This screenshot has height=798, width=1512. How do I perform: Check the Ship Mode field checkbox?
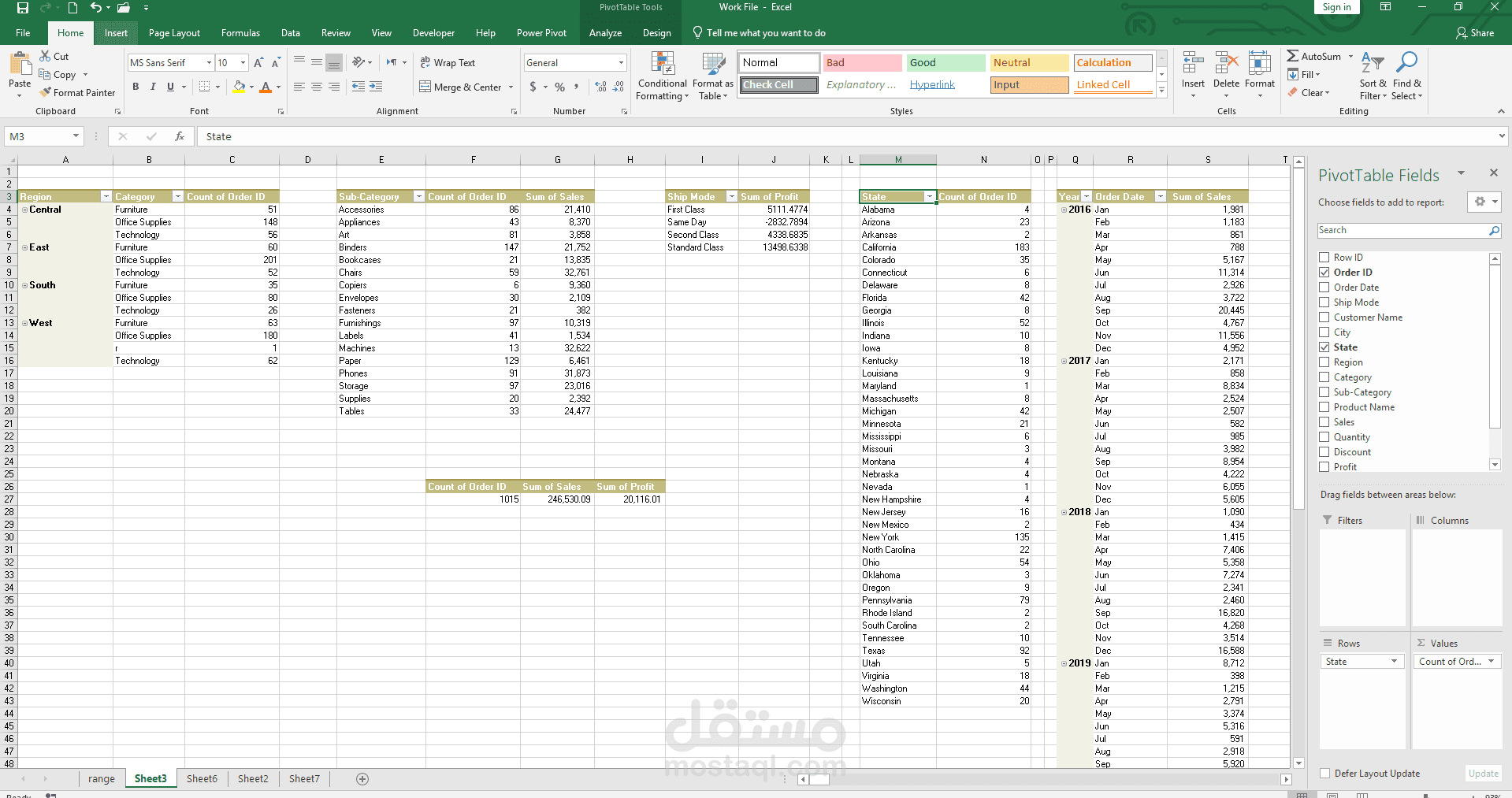coord(1324,302)
